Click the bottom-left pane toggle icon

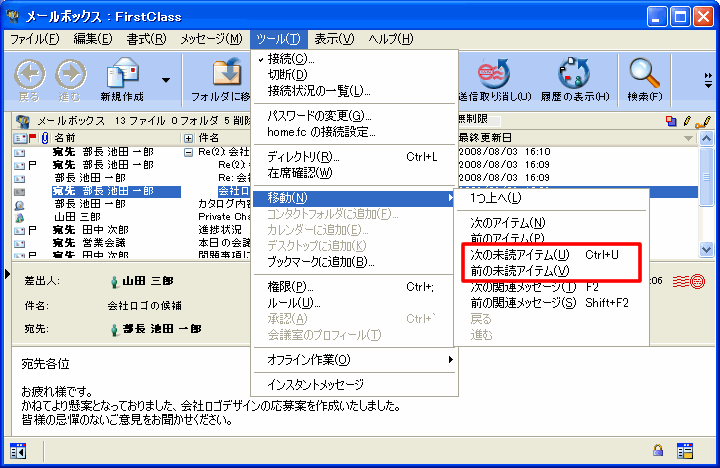tap(17, 450)
